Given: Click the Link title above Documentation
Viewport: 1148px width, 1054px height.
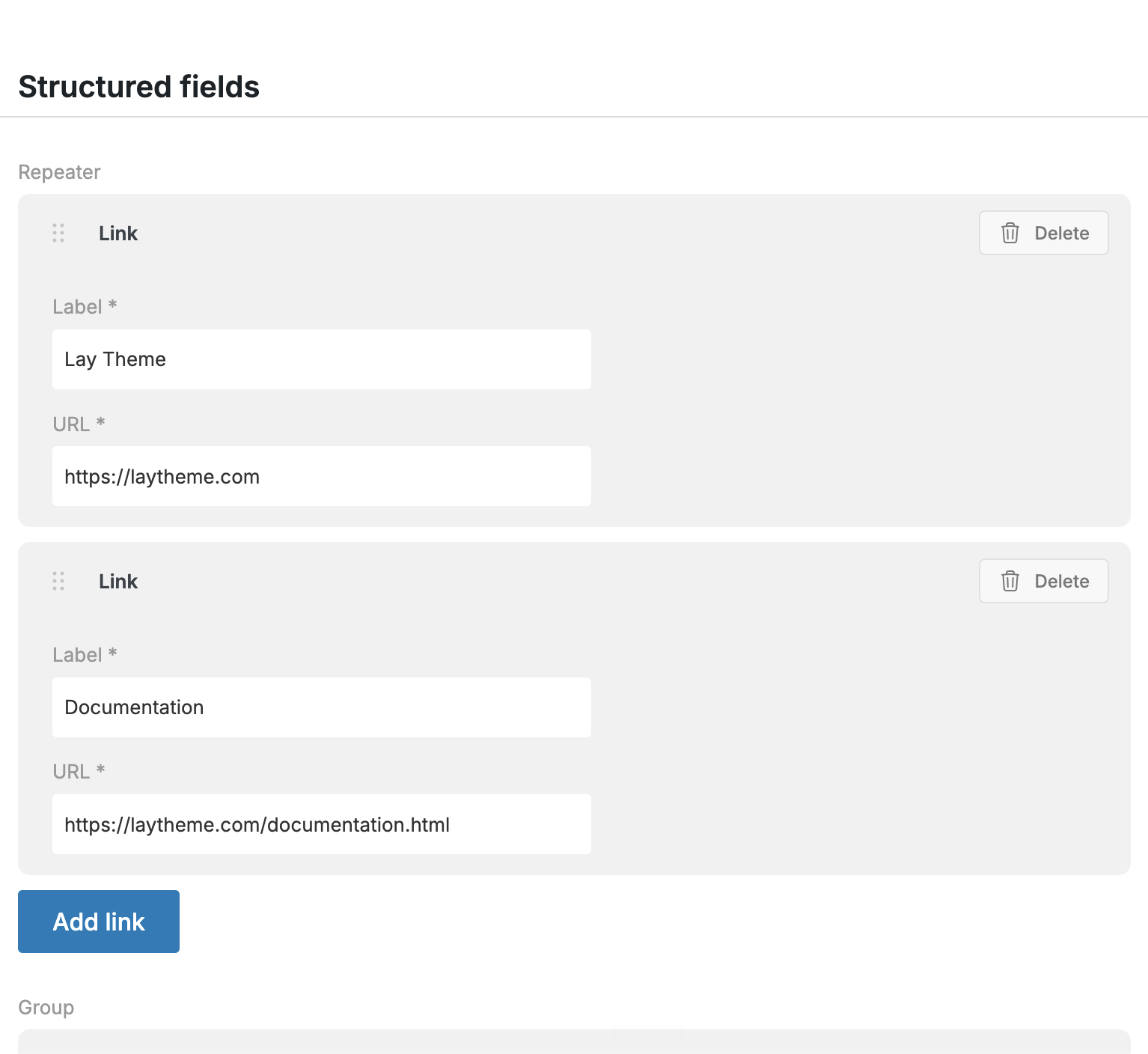Looking at the screenshot, I should (118, 582).
